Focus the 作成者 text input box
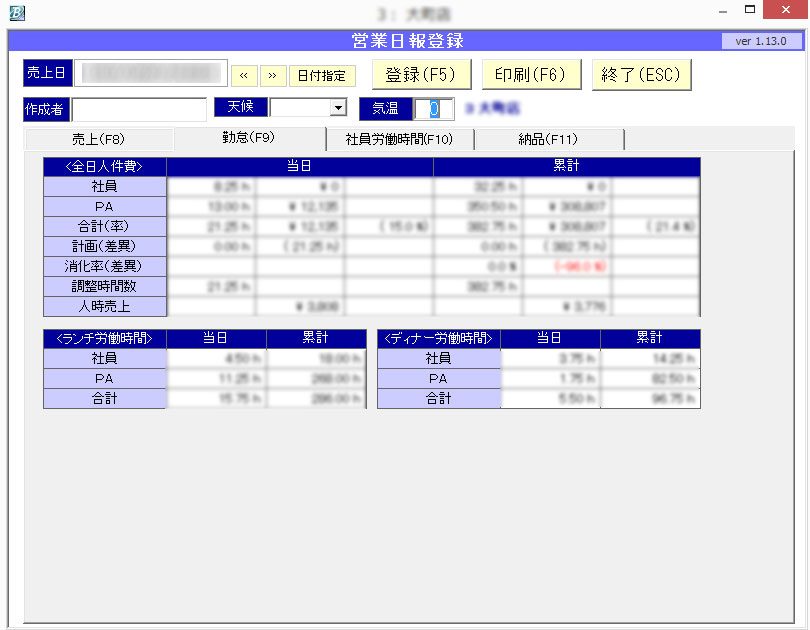Viewport: 810px width, 630px height. tap(139, 108)
